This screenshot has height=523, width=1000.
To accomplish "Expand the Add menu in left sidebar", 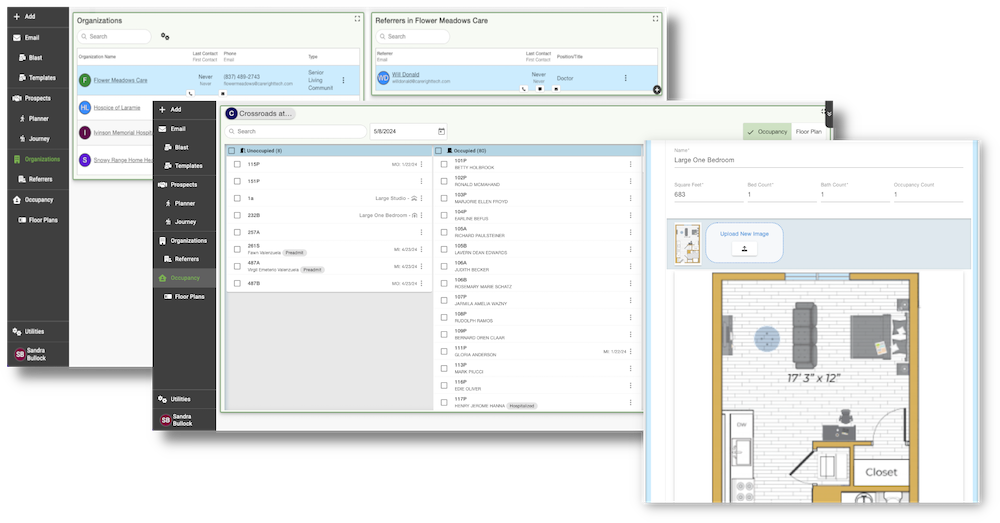I will click(x=30, y=17).
